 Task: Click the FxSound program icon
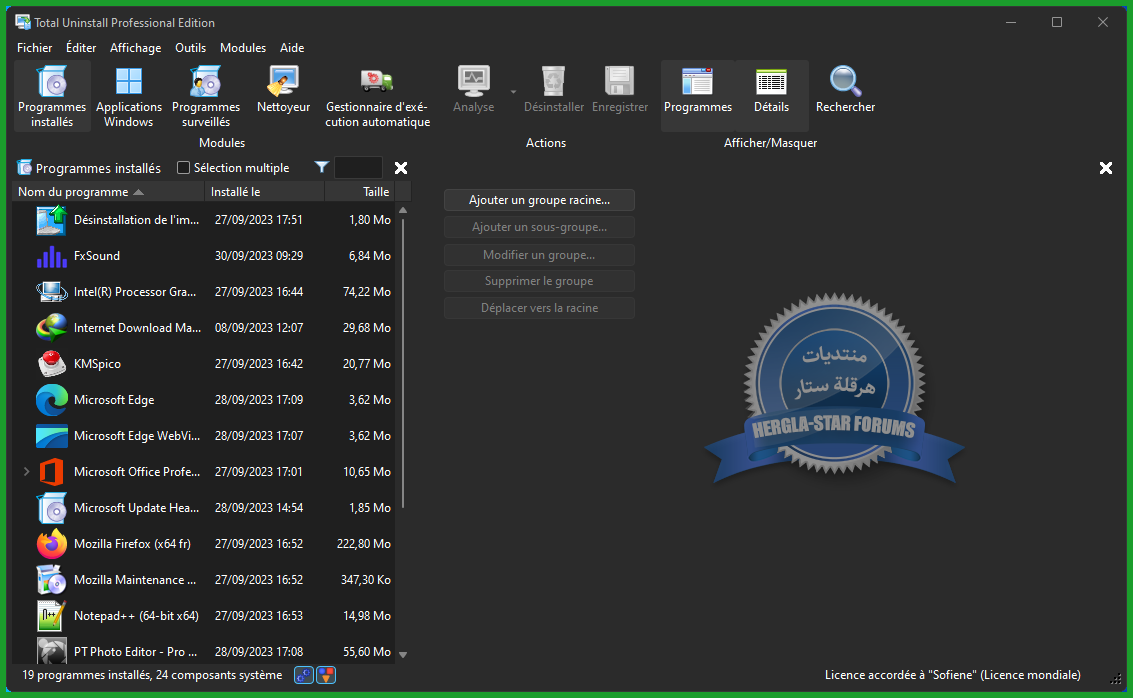[x=52, y=256]
